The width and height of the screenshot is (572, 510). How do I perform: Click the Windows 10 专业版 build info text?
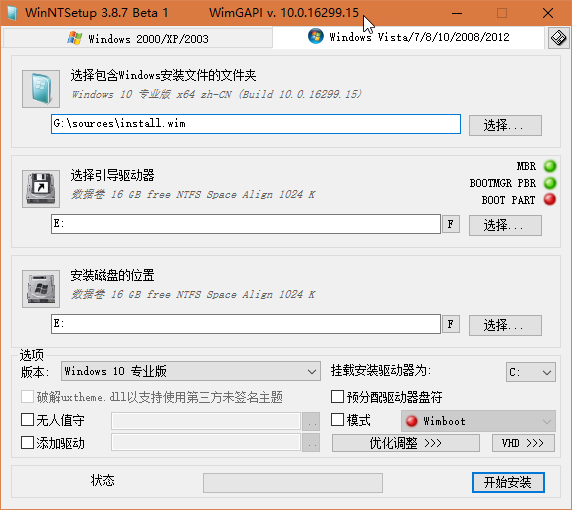pos(217,94)
